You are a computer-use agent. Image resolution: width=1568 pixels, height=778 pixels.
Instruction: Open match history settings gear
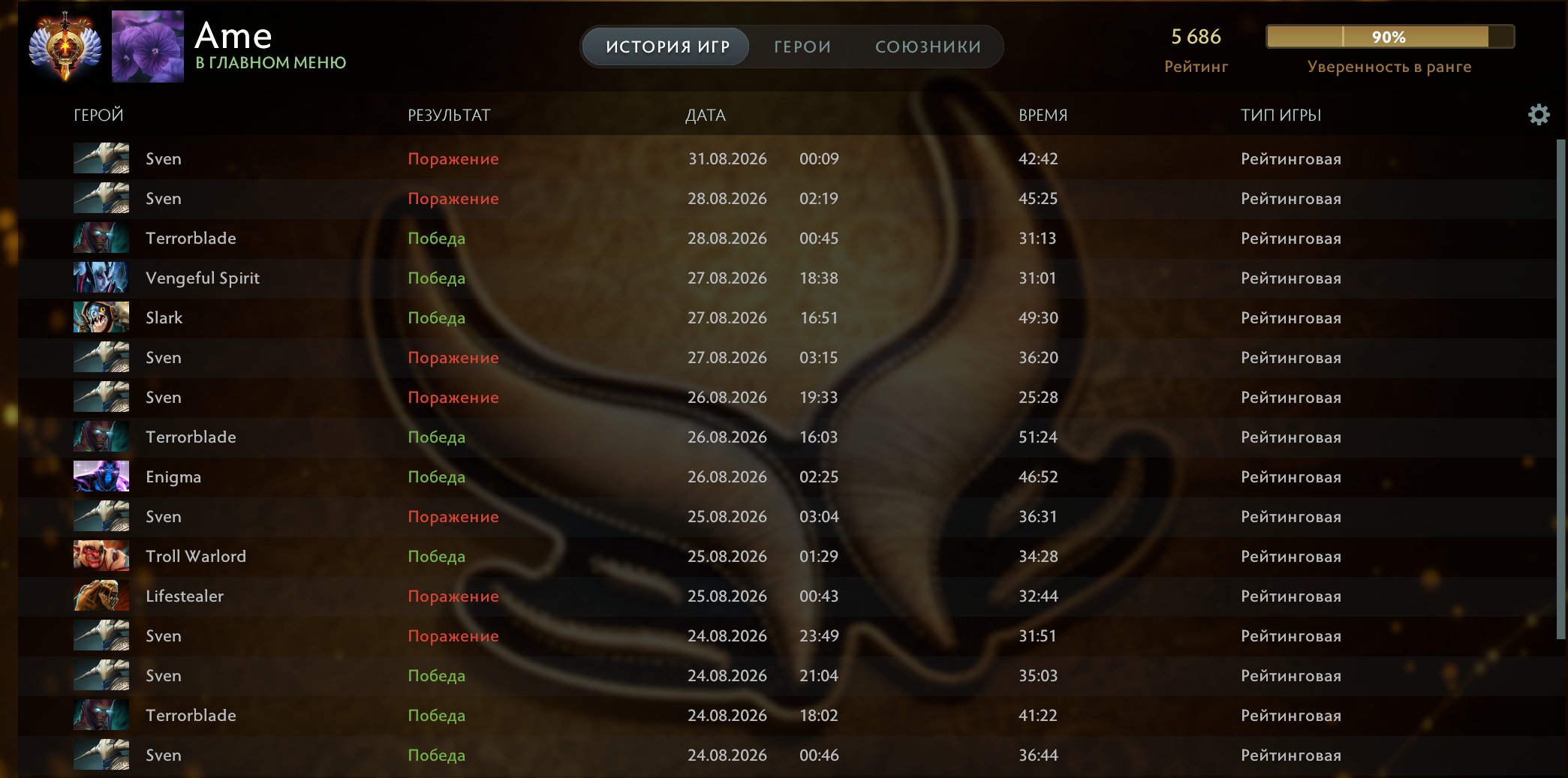[1539, 115]
